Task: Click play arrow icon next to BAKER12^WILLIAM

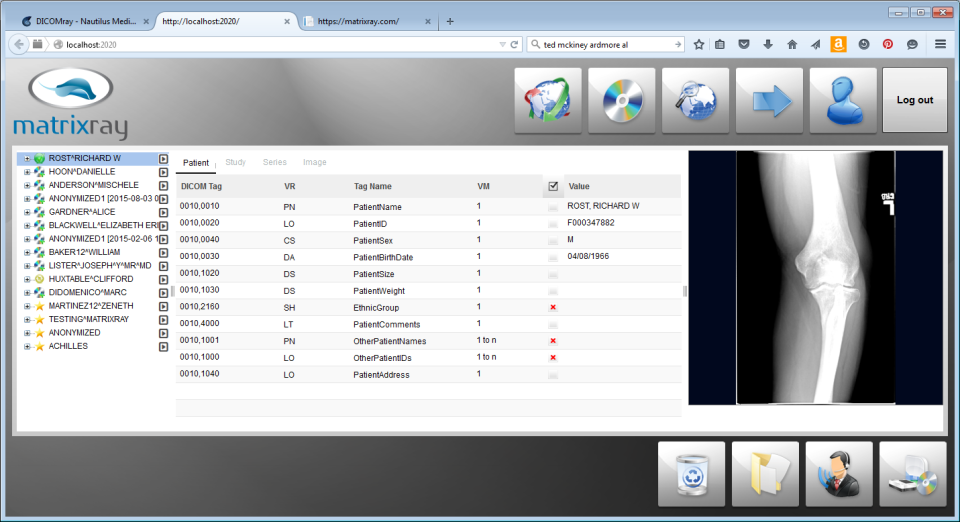Action: 163,253
